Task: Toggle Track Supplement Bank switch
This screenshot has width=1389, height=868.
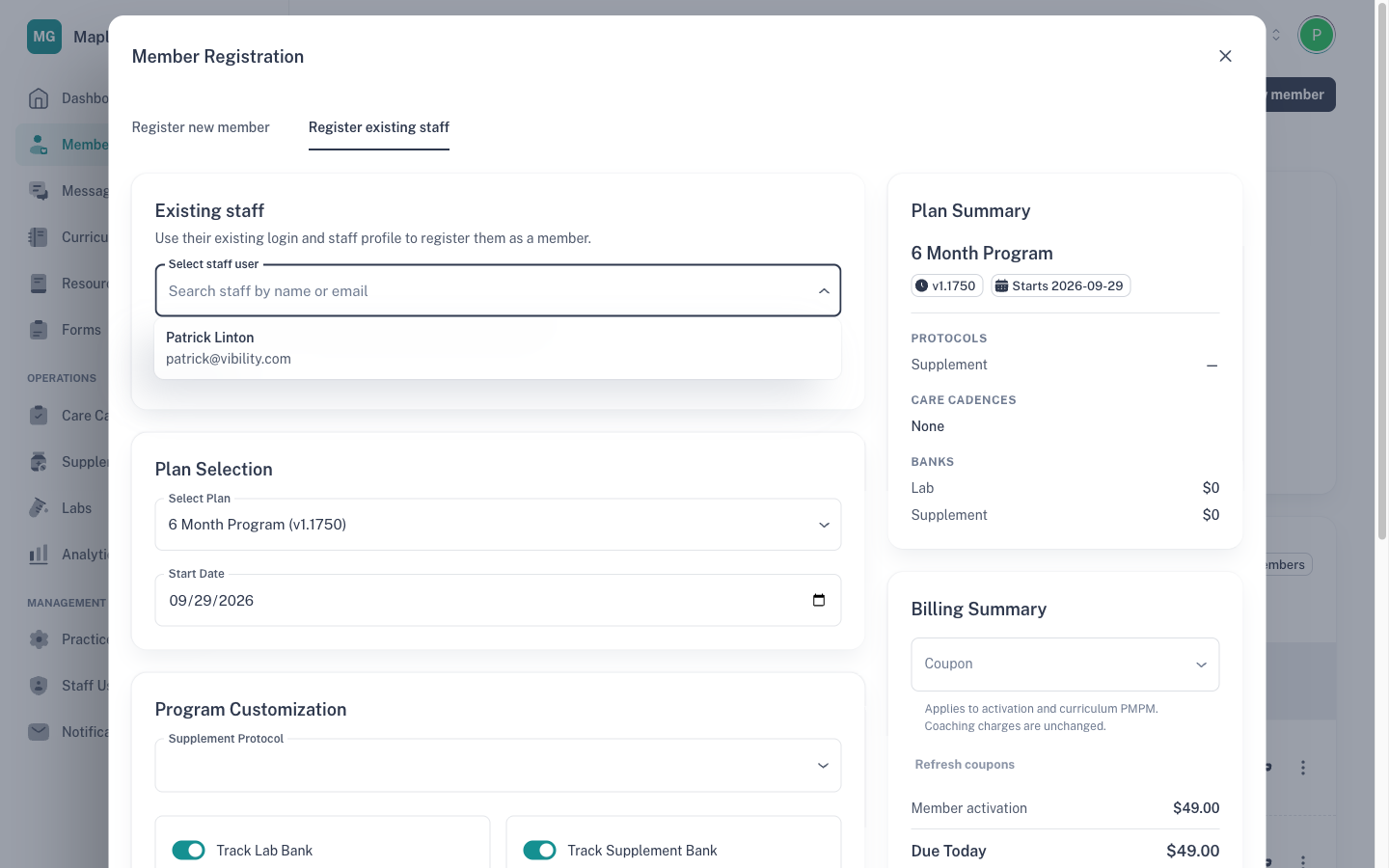Action: (x=539, y=851)
